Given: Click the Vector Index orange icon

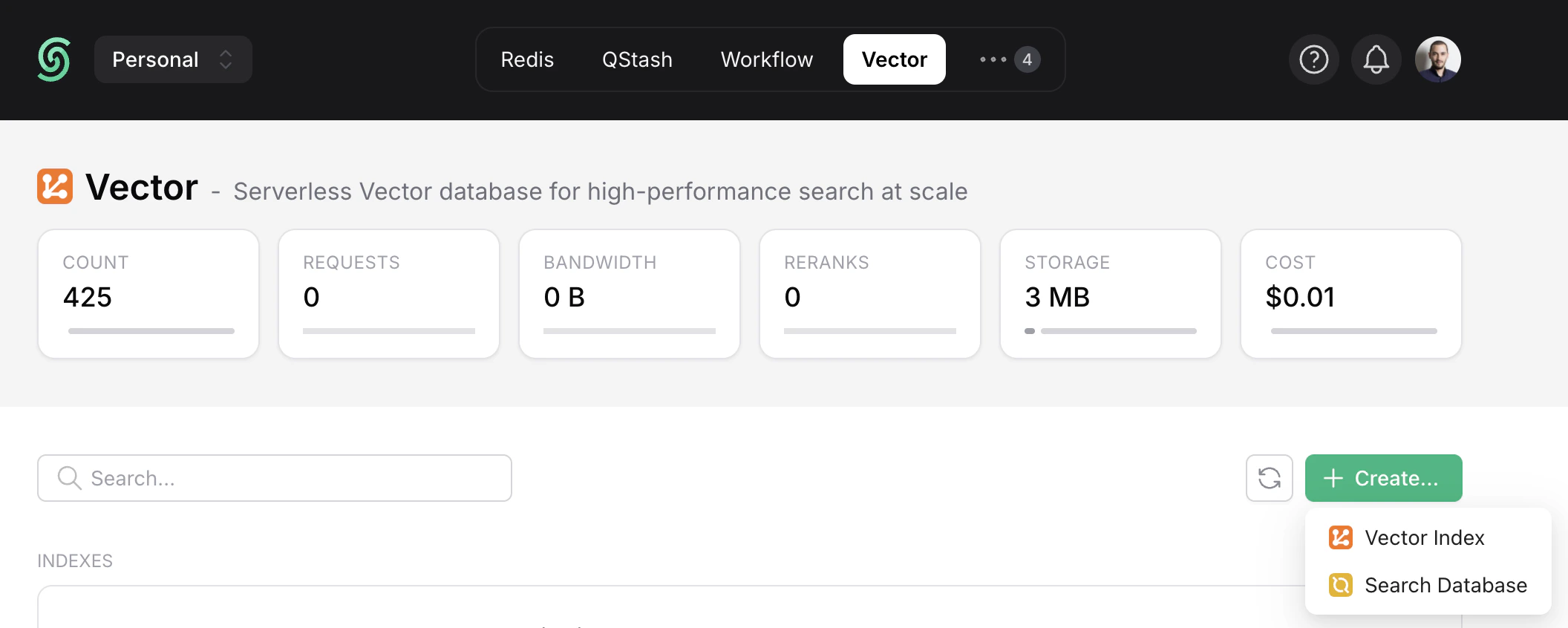Looking at the screenshot, I should click(x=1341, y=537).
